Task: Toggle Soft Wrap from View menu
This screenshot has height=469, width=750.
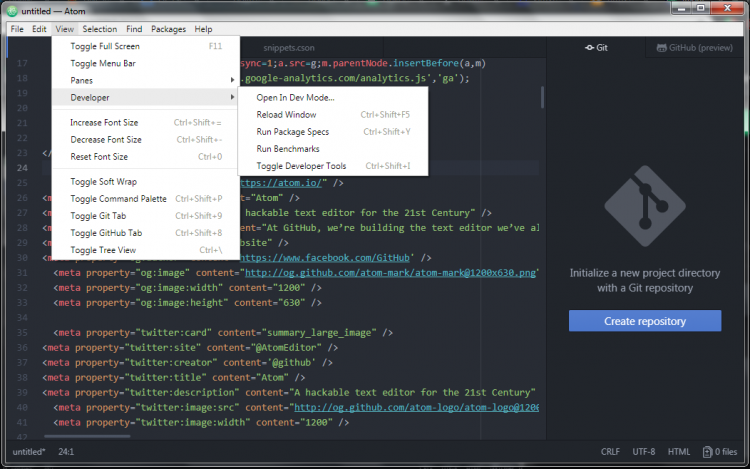Action: coord(145,182)
